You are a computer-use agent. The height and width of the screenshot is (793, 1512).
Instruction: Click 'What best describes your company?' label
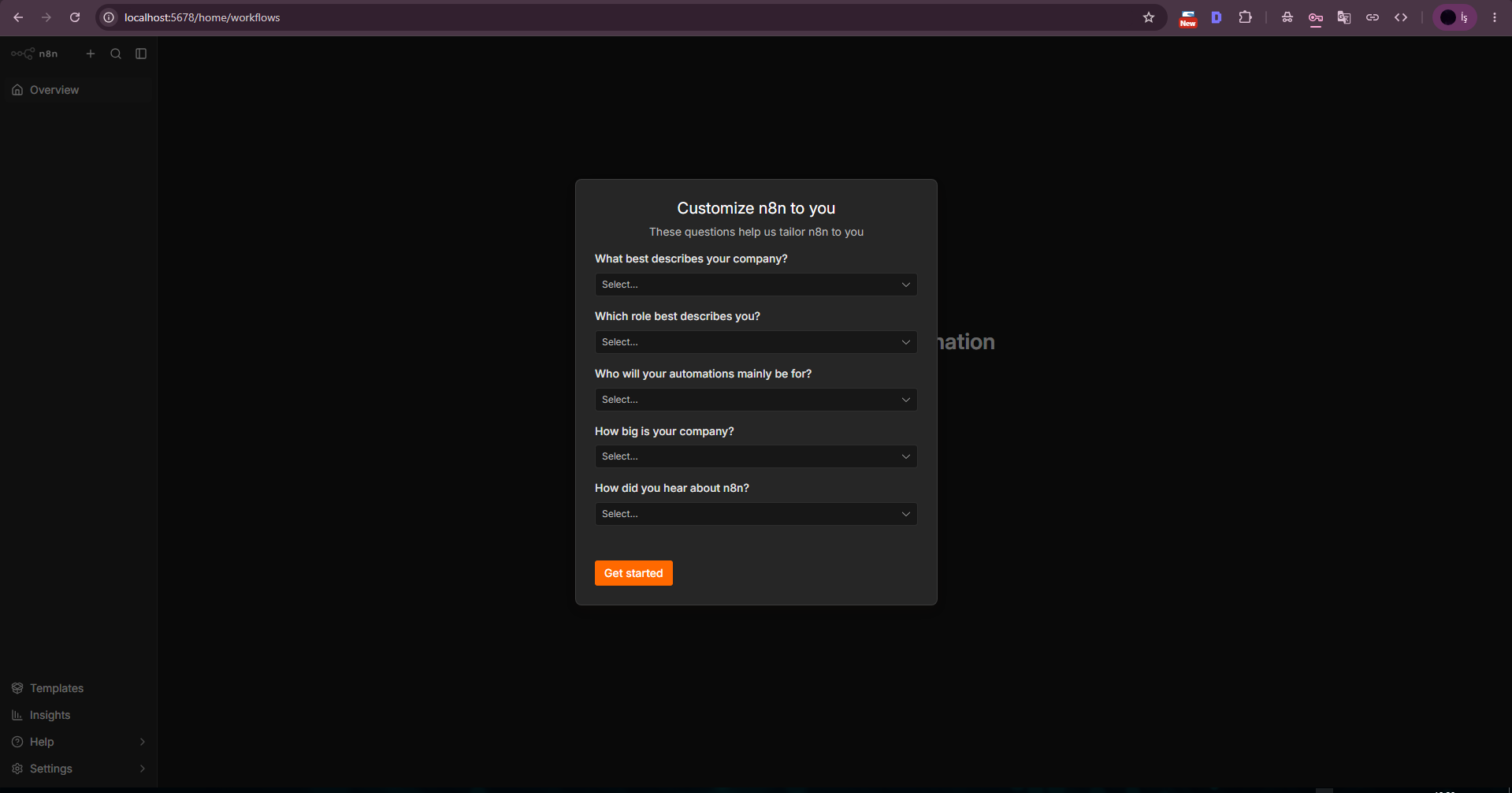[691, 259]
